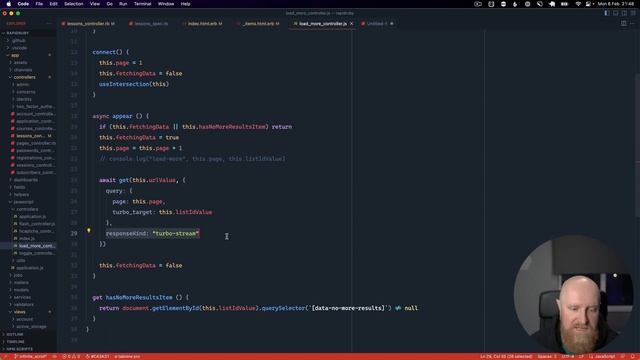
Task: Open the View menu
Action: coord(95,4)
